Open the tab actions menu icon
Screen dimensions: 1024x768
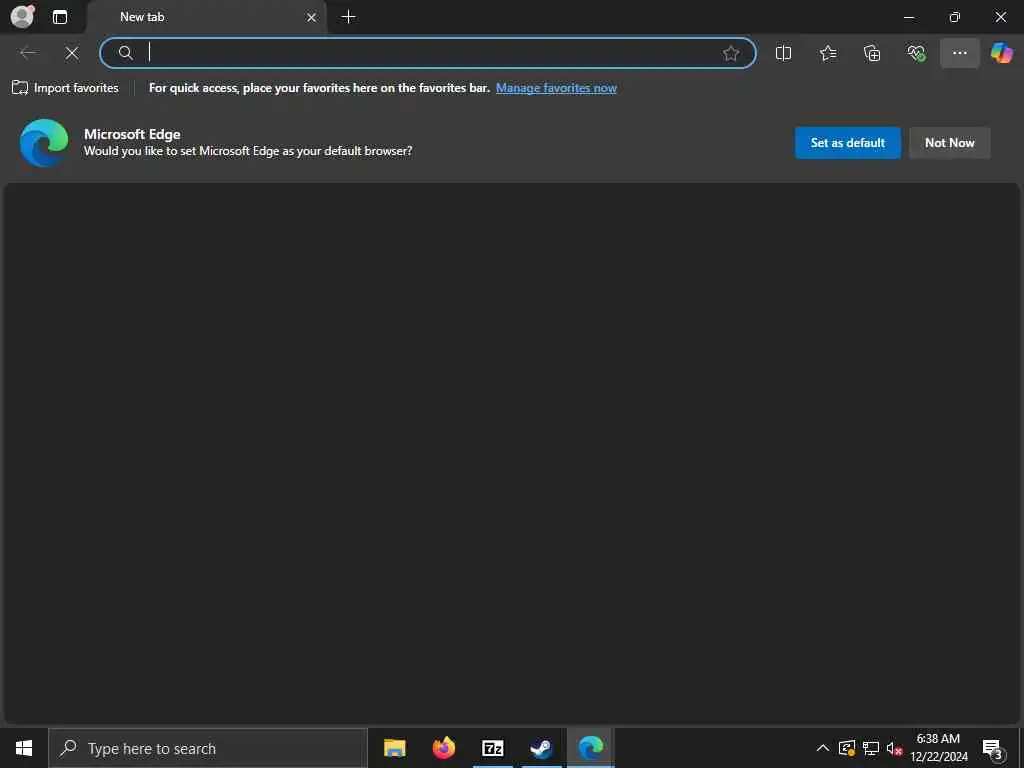click(60, 17)
